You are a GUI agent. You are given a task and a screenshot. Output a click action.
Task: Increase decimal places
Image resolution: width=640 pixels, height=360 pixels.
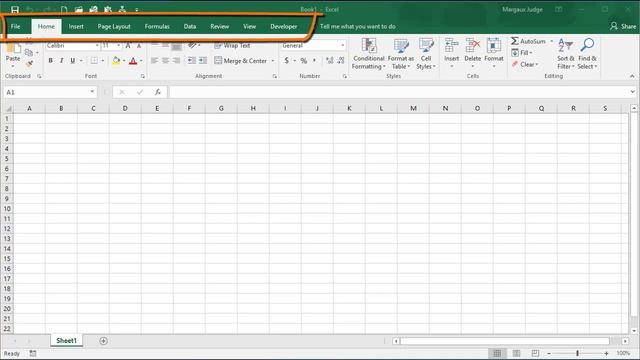[x=329, y=61]
